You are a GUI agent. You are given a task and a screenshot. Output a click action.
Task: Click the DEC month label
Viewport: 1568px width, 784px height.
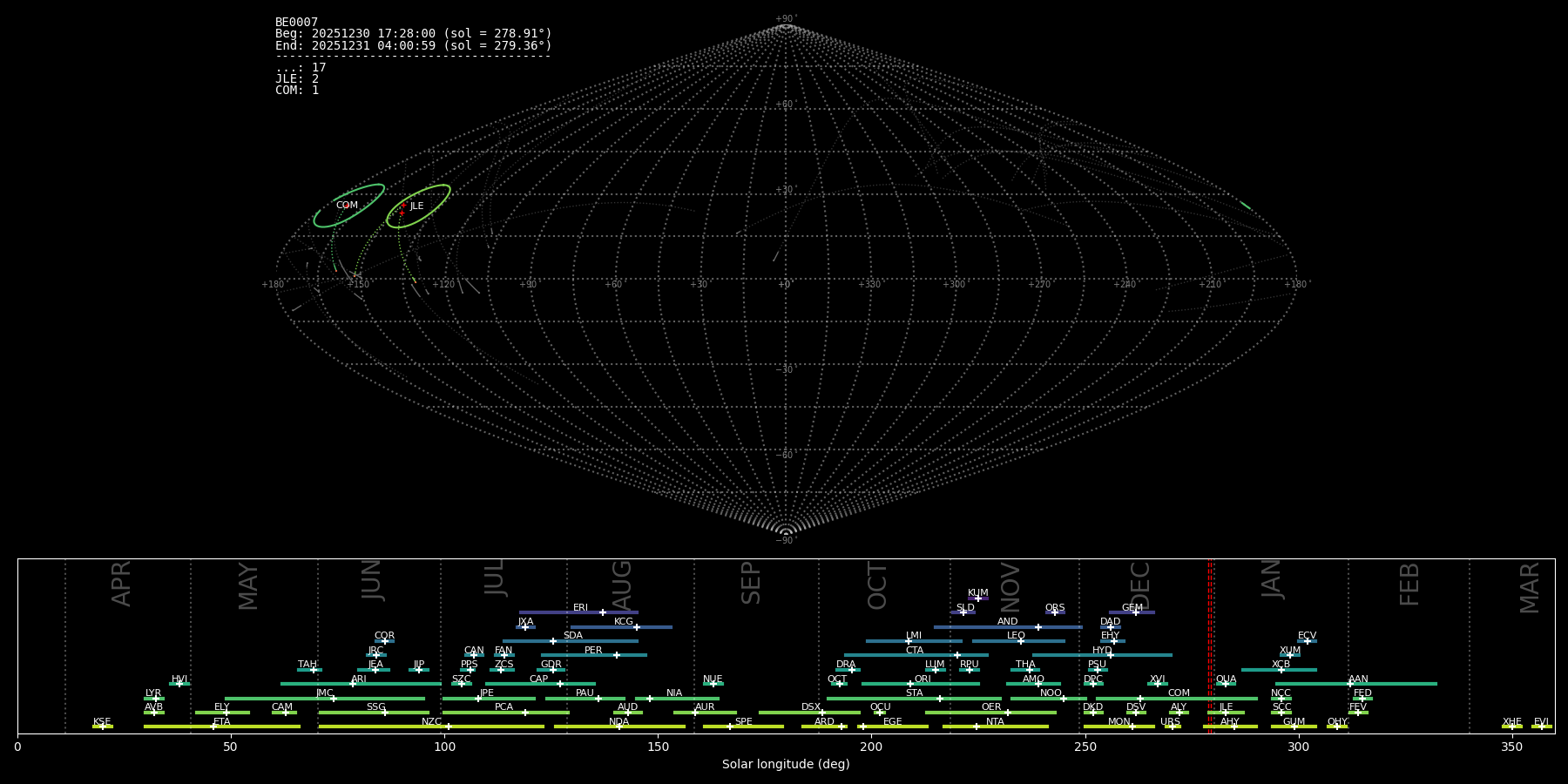1140,585
